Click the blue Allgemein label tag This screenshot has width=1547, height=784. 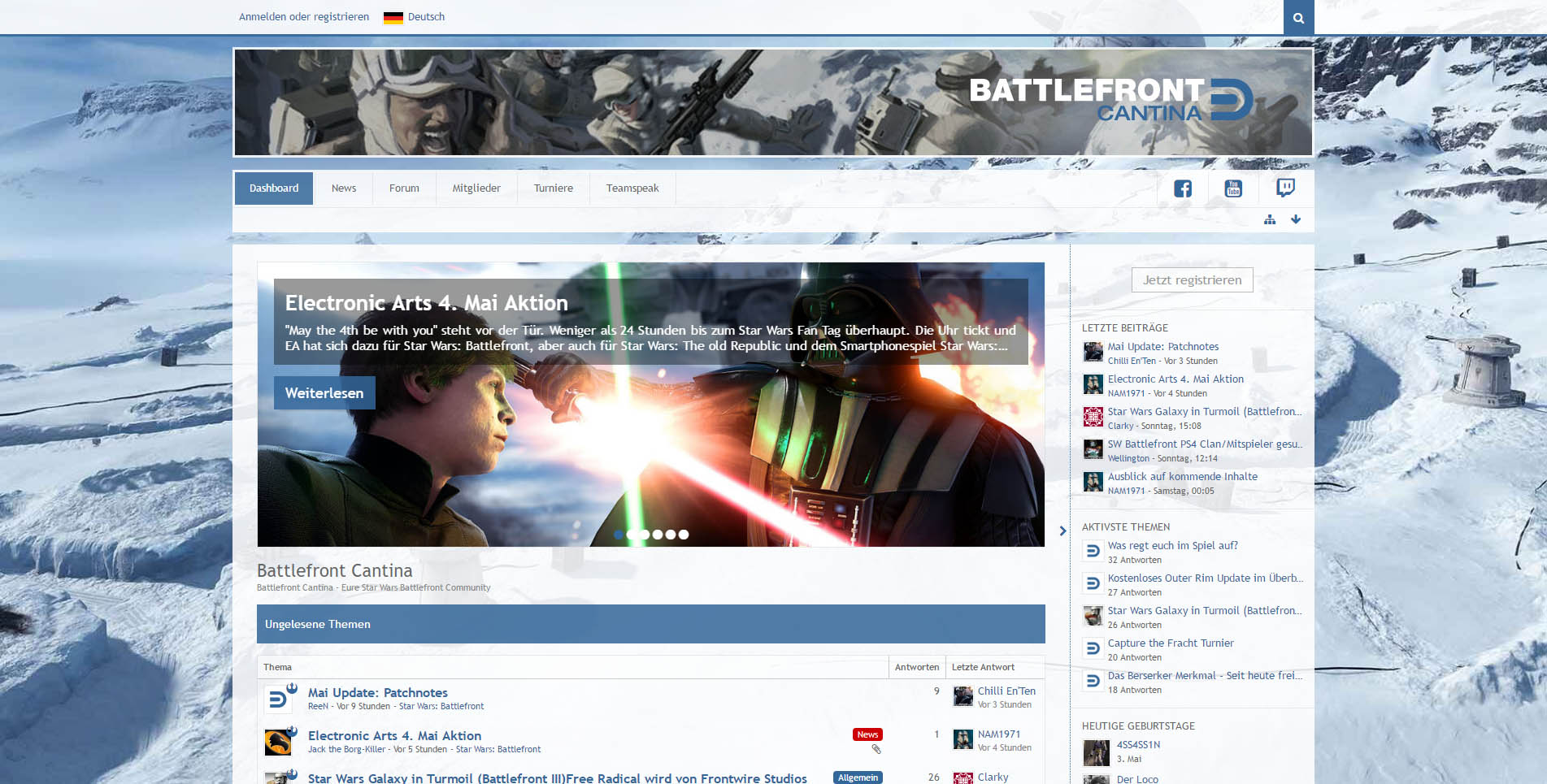pyautogui.click(x=858, y=778)
